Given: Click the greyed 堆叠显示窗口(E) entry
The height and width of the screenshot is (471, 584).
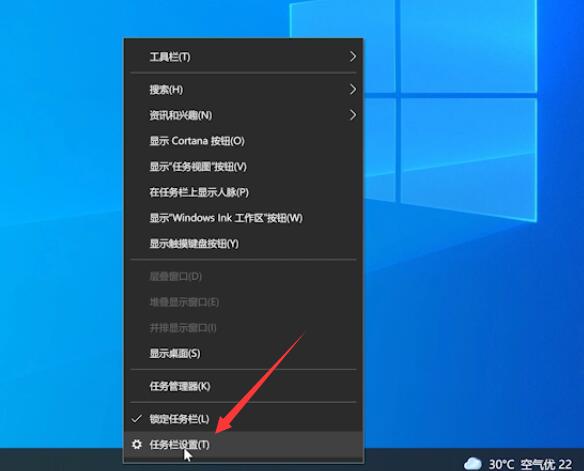Looking at the screenshot, I should click(243, 302).
